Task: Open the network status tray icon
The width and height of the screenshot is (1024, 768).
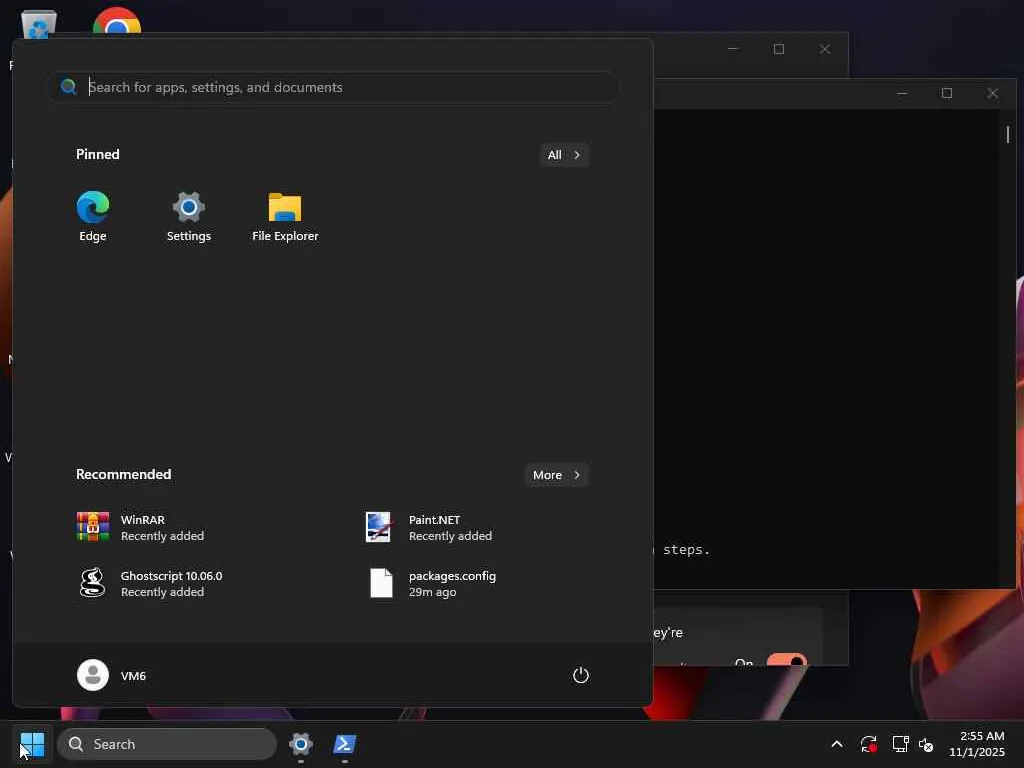Action: tap(901, 744)
